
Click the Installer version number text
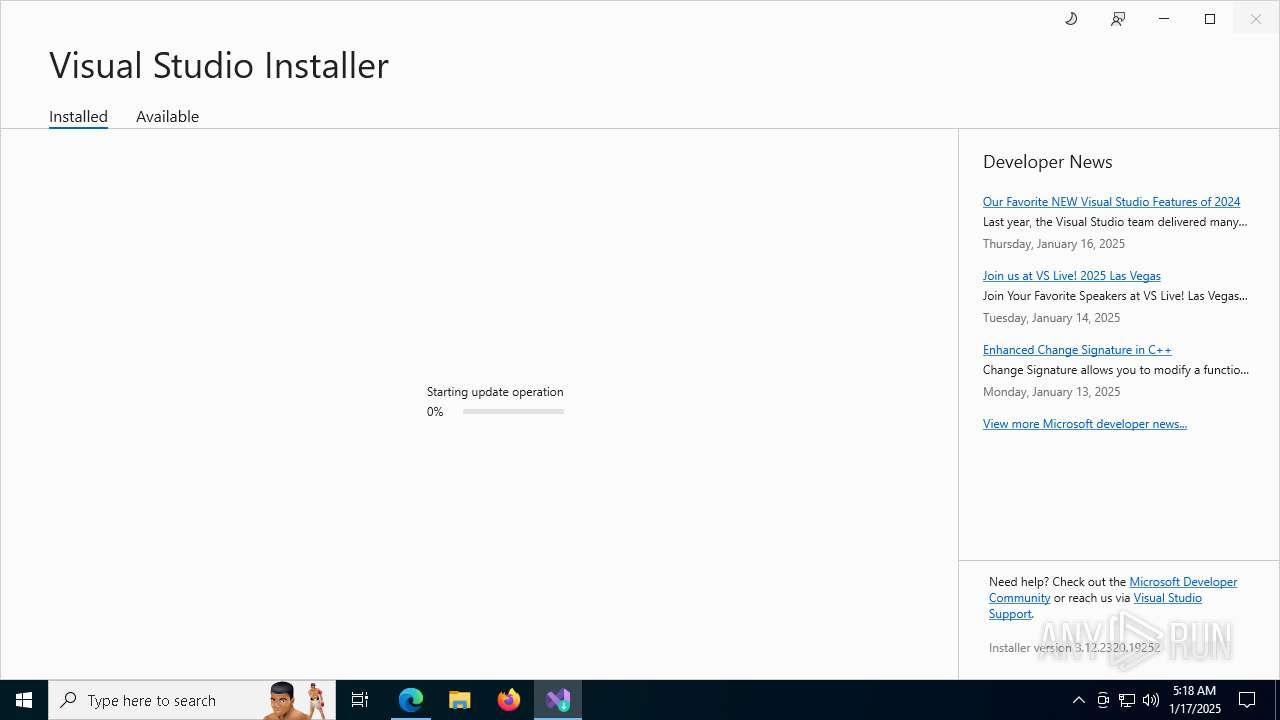click(1074, 648)
